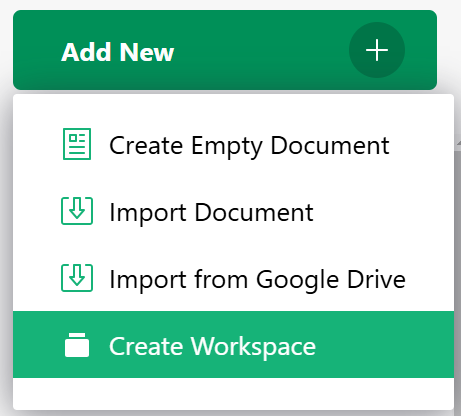The height and width of the screenshot is (416, 461).
Task: Select Create Empty Document menu entry
Action: coord(233,145)
